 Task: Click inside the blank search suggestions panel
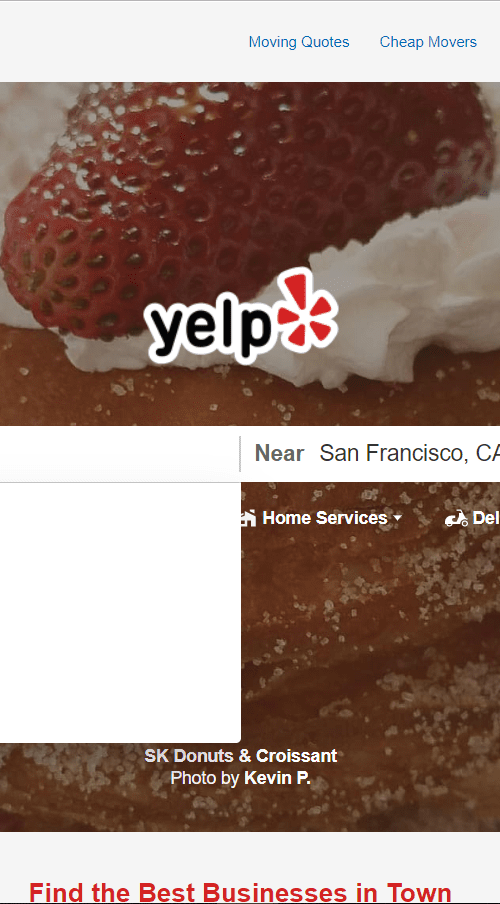[120, 612]
